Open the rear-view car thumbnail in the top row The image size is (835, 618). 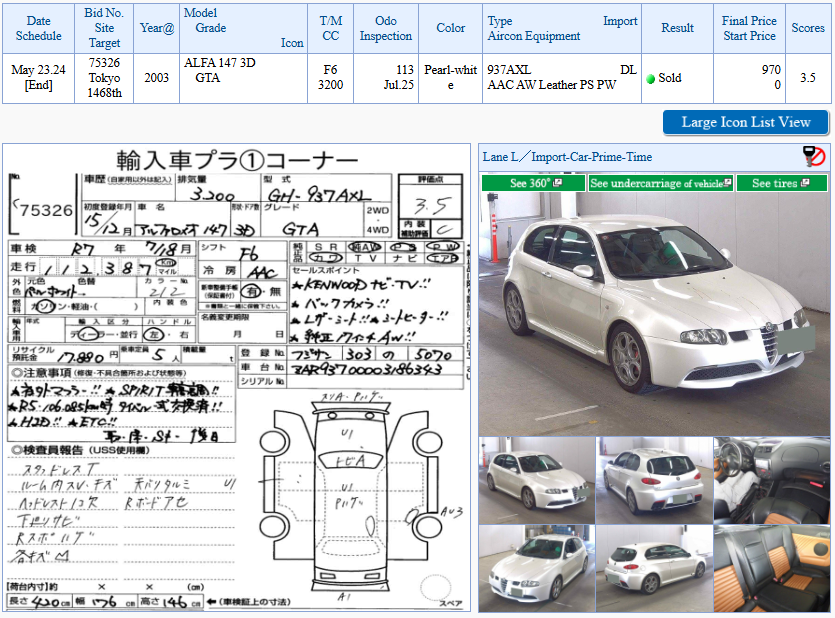point(654,480)
